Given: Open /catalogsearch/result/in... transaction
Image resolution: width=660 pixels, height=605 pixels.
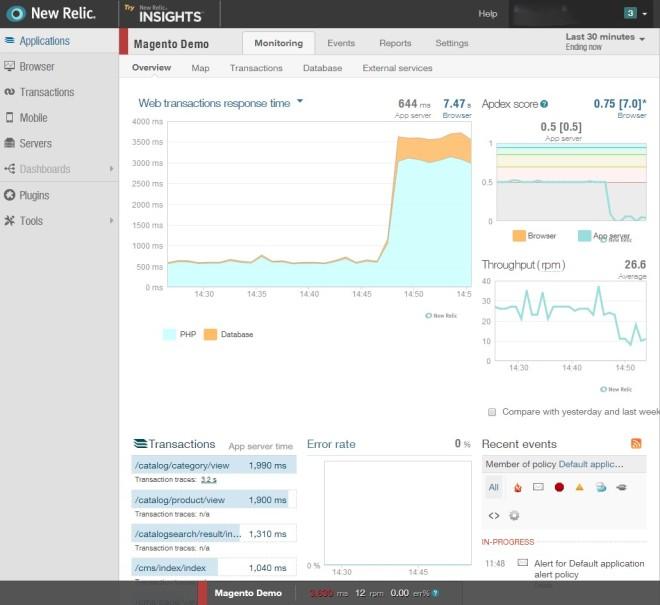Looking at the screenshot, I should [214, 533].
